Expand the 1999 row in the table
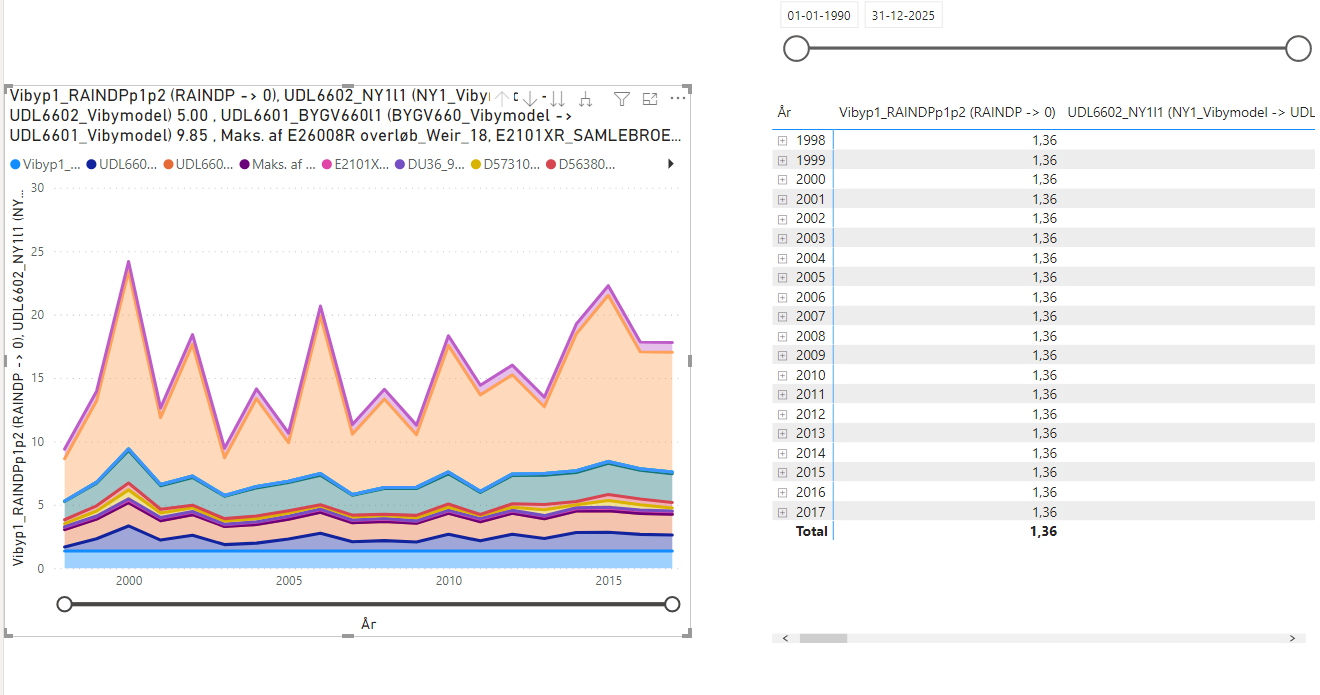Viewport: 1320px width, 695px height. 782,160
